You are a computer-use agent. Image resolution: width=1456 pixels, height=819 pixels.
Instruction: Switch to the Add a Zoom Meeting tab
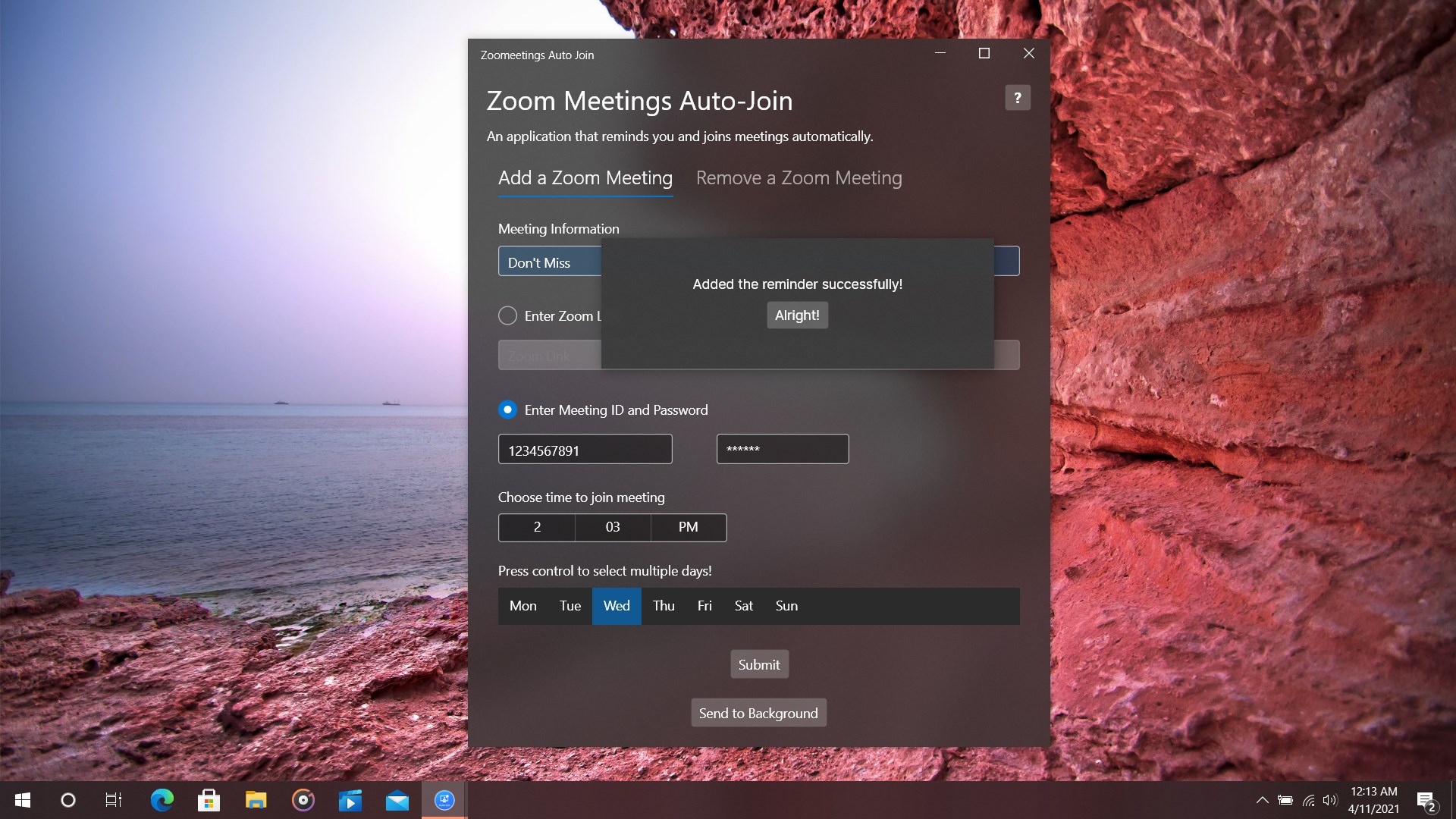[585, 178]
